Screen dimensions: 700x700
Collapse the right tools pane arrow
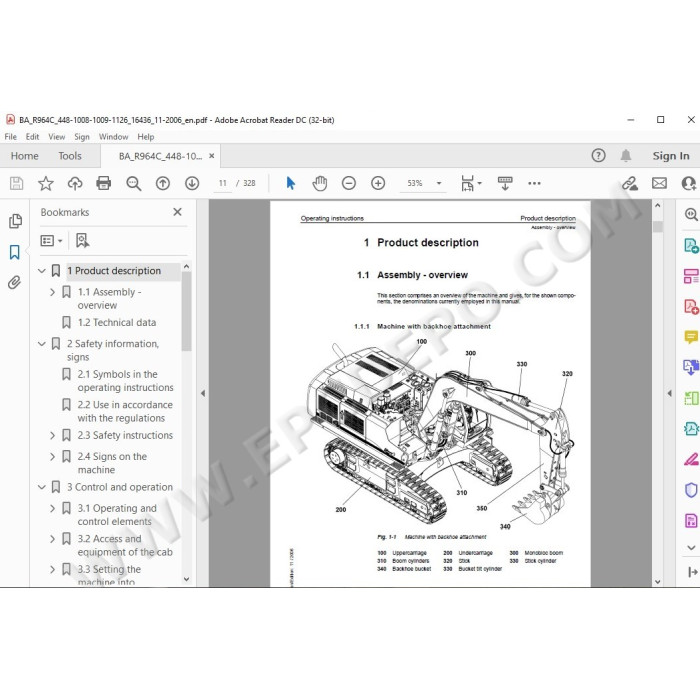pos(669,393)
